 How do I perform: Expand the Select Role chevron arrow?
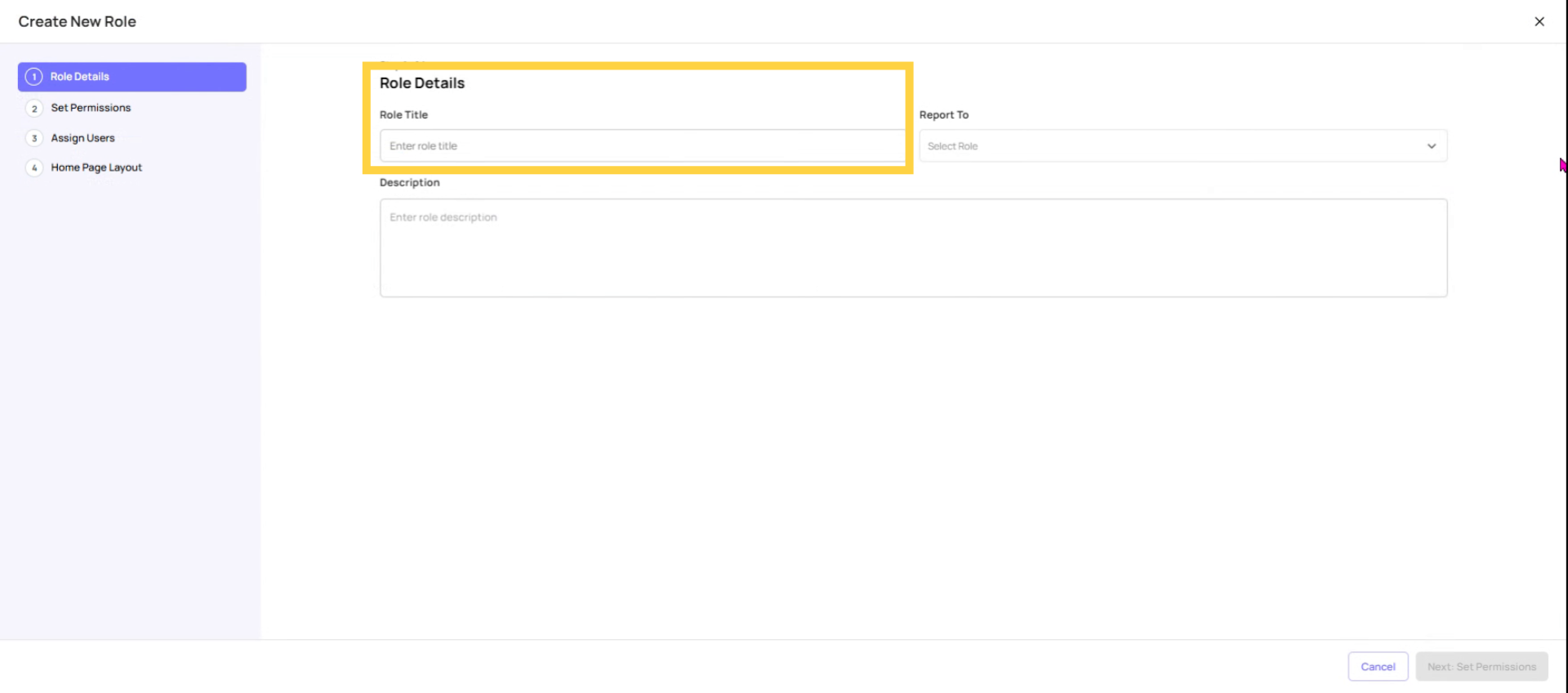[x=1431, y=146]
